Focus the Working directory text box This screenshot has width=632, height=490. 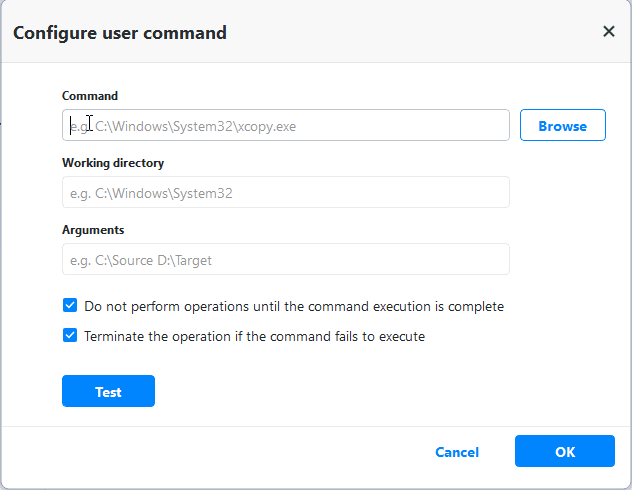tap(285, 193)
